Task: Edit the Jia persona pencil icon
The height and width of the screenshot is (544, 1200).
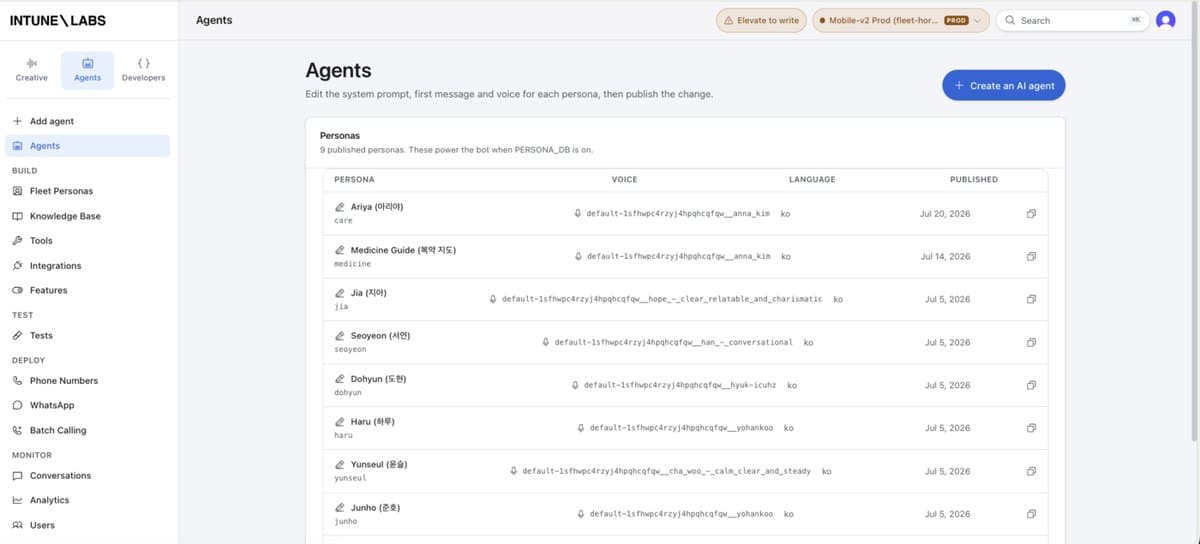Action: click(340, 293)
